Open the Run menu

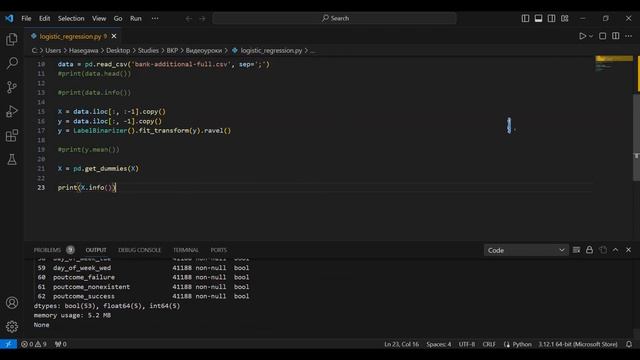point(136,18)
